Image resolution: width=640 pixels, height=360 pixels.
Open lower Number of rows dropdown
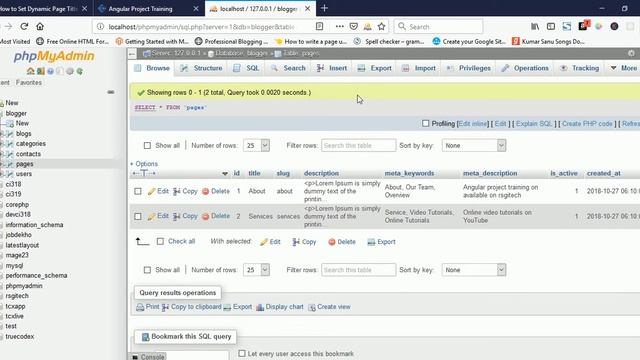point(256,270)
